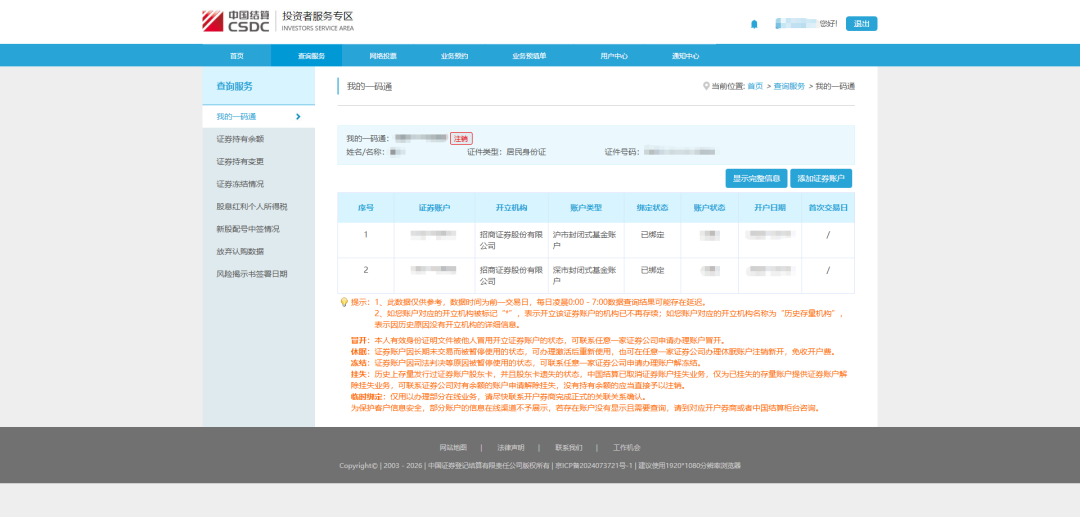Go to 用户中心 in navigation bar
The image size is (1080, 517).
pos(613,56)
